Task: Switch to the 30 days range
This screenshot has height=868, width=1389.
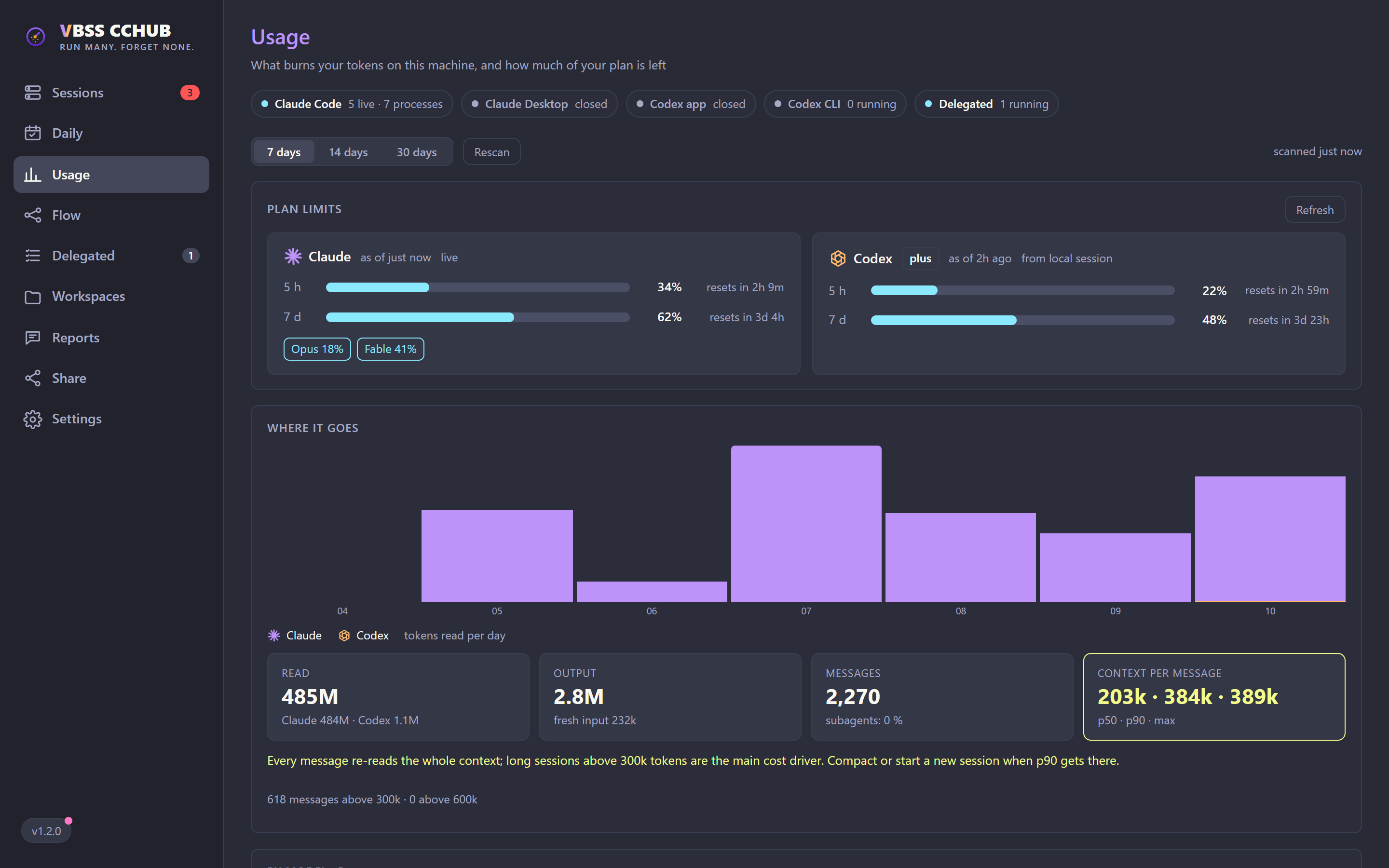Action: [x=417, y=152]
